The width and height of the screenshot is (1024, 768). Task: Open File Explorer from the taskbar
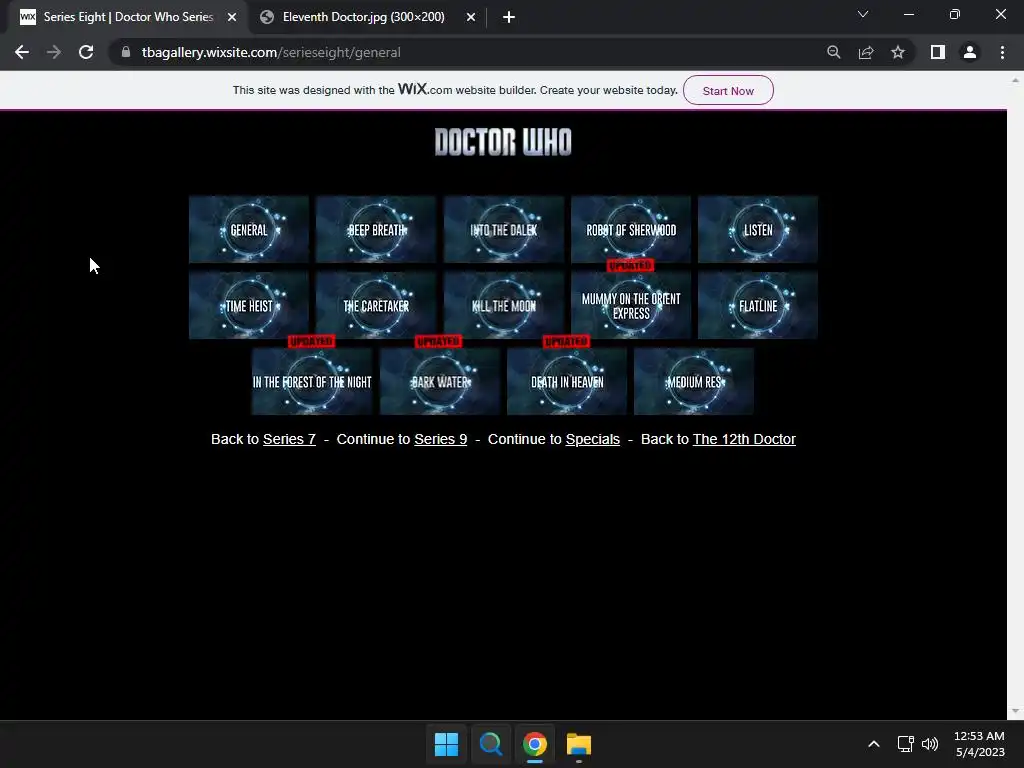point(579,744)
